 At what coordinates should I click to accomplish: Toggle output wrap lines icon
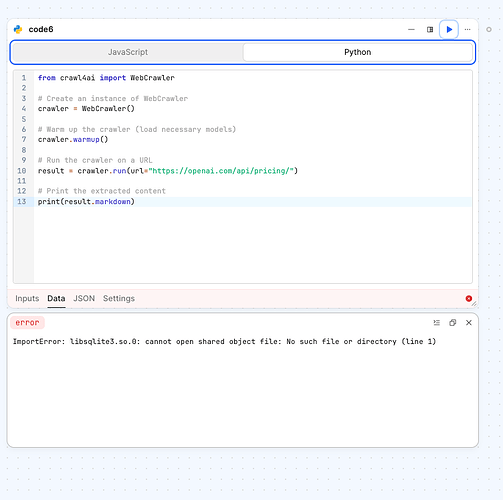coord(437,323)
